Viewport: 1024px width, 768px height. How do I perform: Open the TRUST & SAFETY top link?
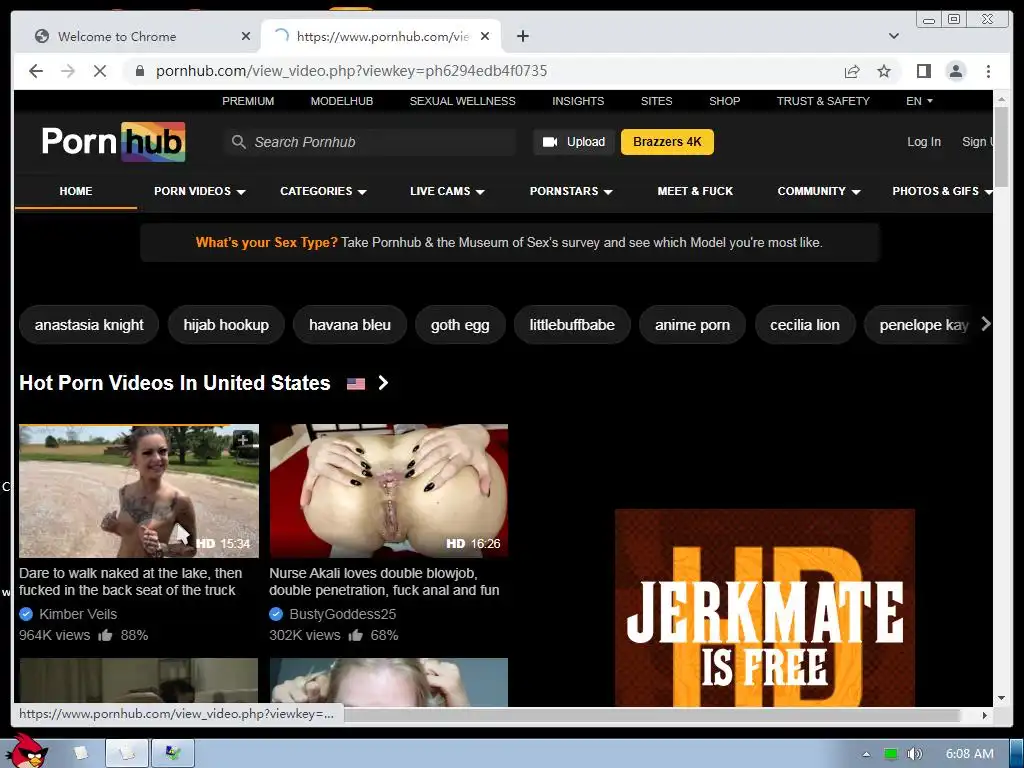tap(823, 101)
